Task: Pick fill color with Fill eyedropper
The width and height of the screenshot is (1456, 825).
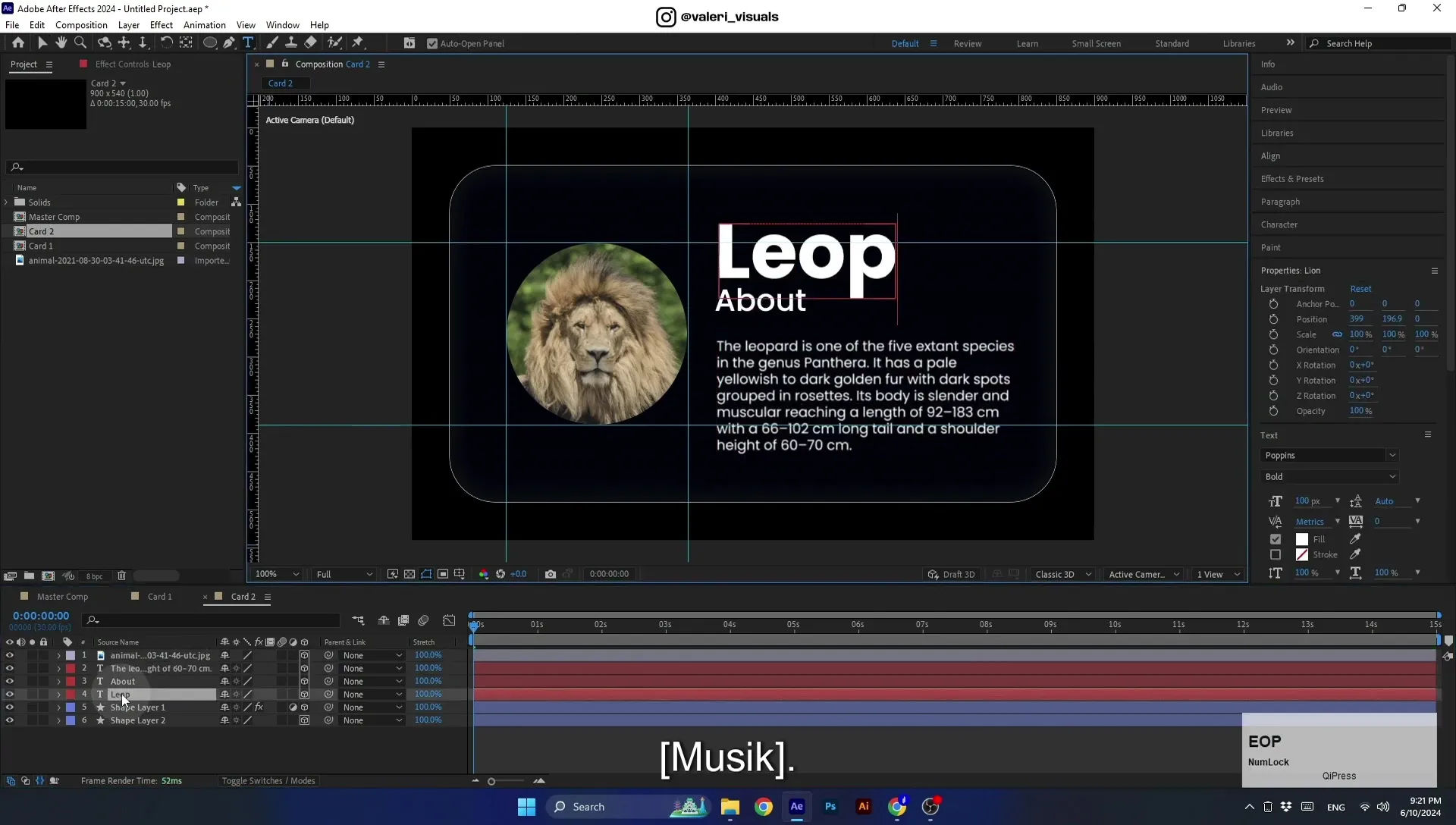Action: tap(1355, 539)
